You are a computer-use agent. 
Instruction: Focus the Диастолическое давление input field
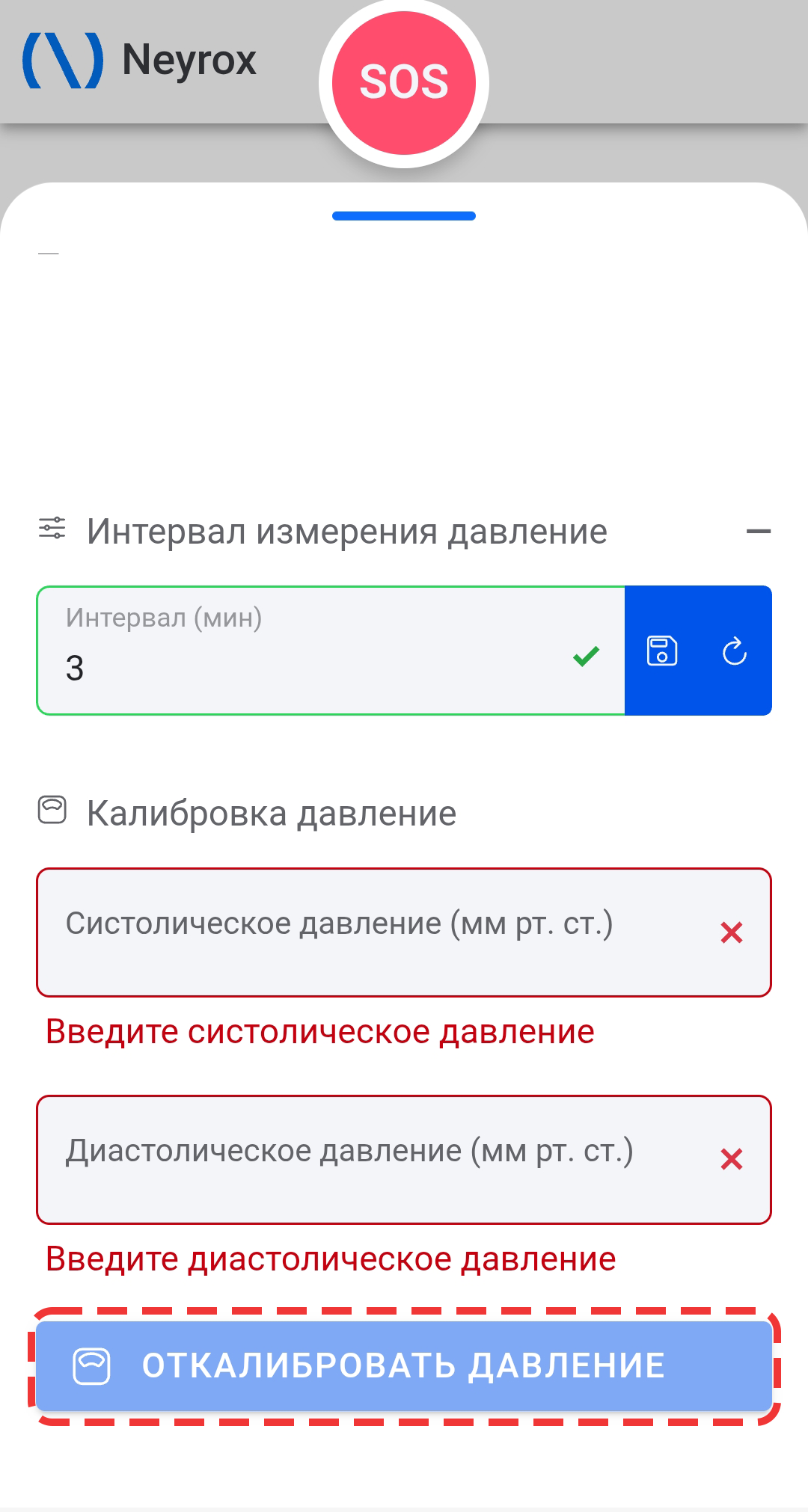(x=374, y=1159)
